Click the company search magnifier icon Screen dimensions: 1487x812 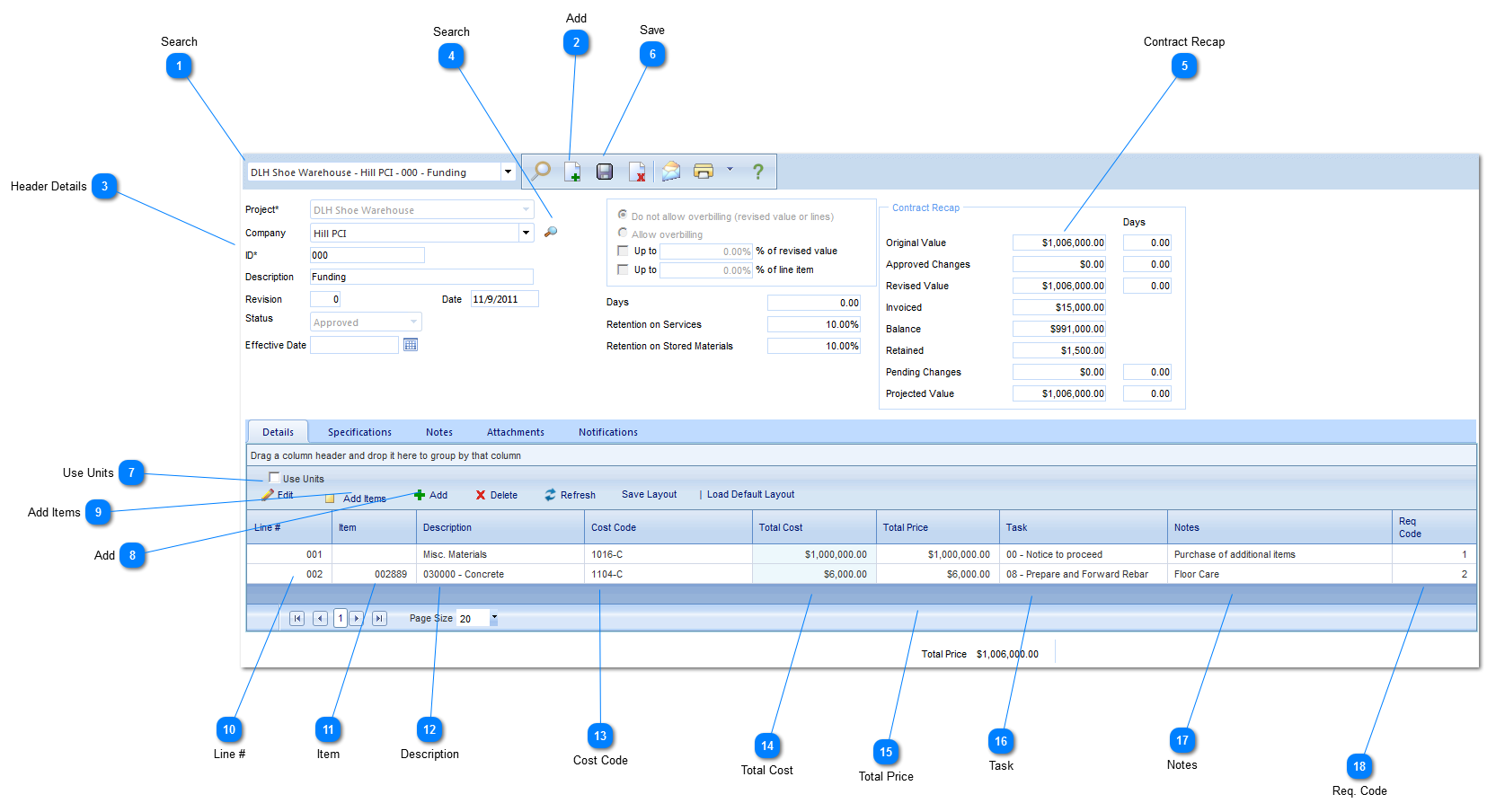tap(551, 232)
